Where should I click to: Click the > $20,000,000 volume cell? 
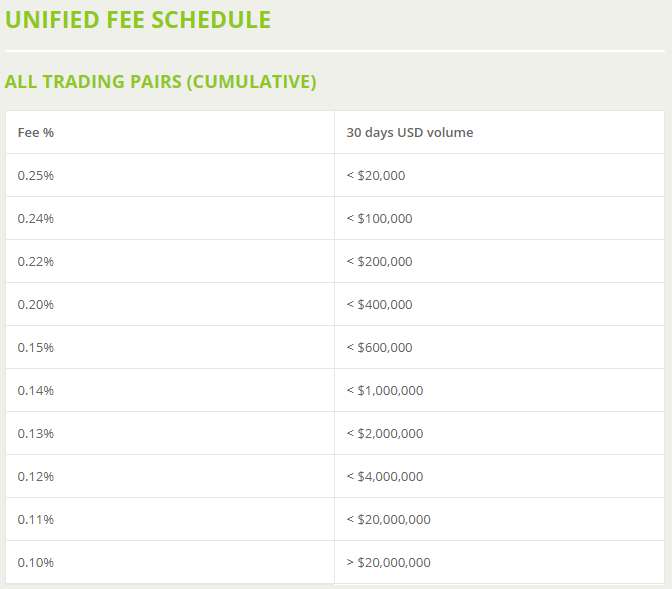point(499,562)
